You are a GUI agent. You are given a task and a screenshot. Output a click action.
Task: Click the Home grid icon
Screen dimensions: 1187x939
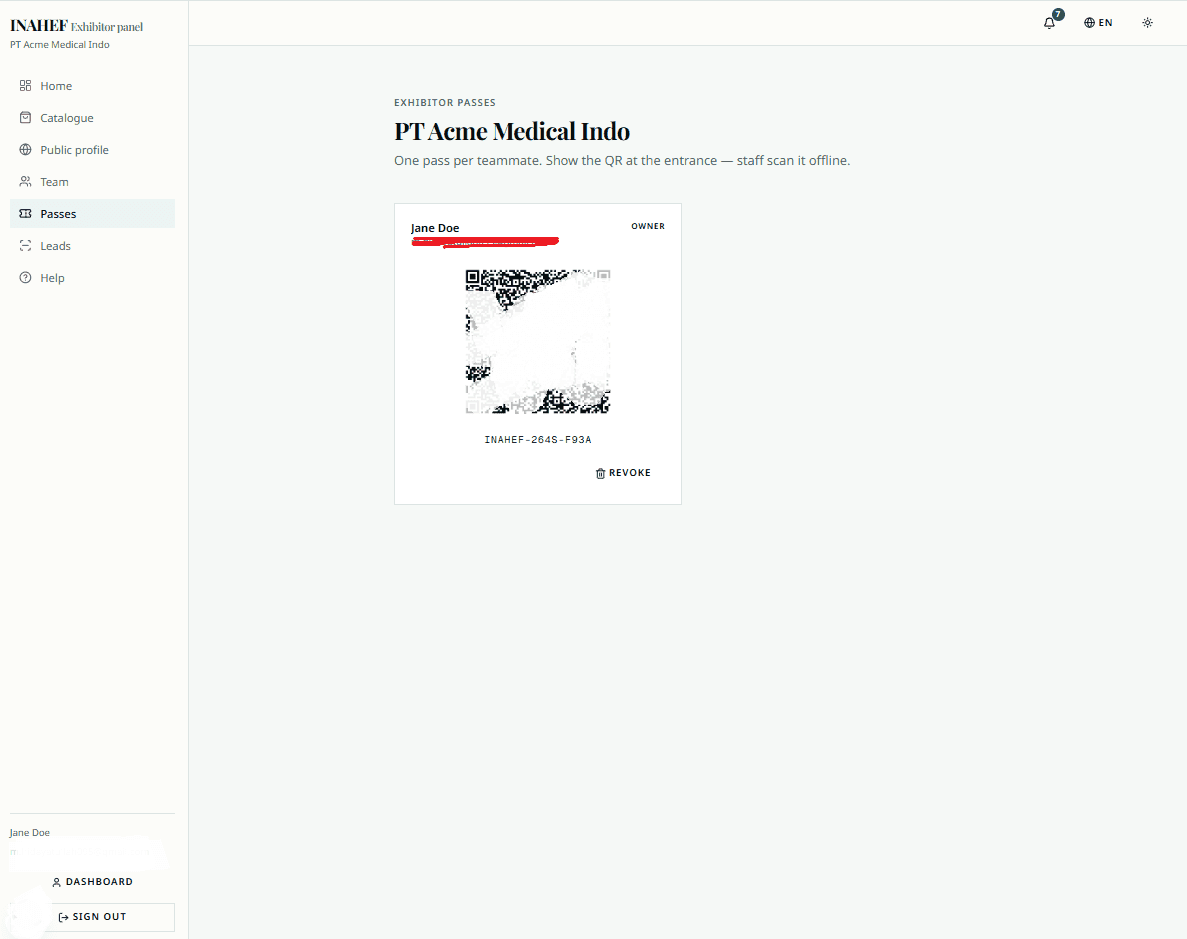[x=25, y=86]
